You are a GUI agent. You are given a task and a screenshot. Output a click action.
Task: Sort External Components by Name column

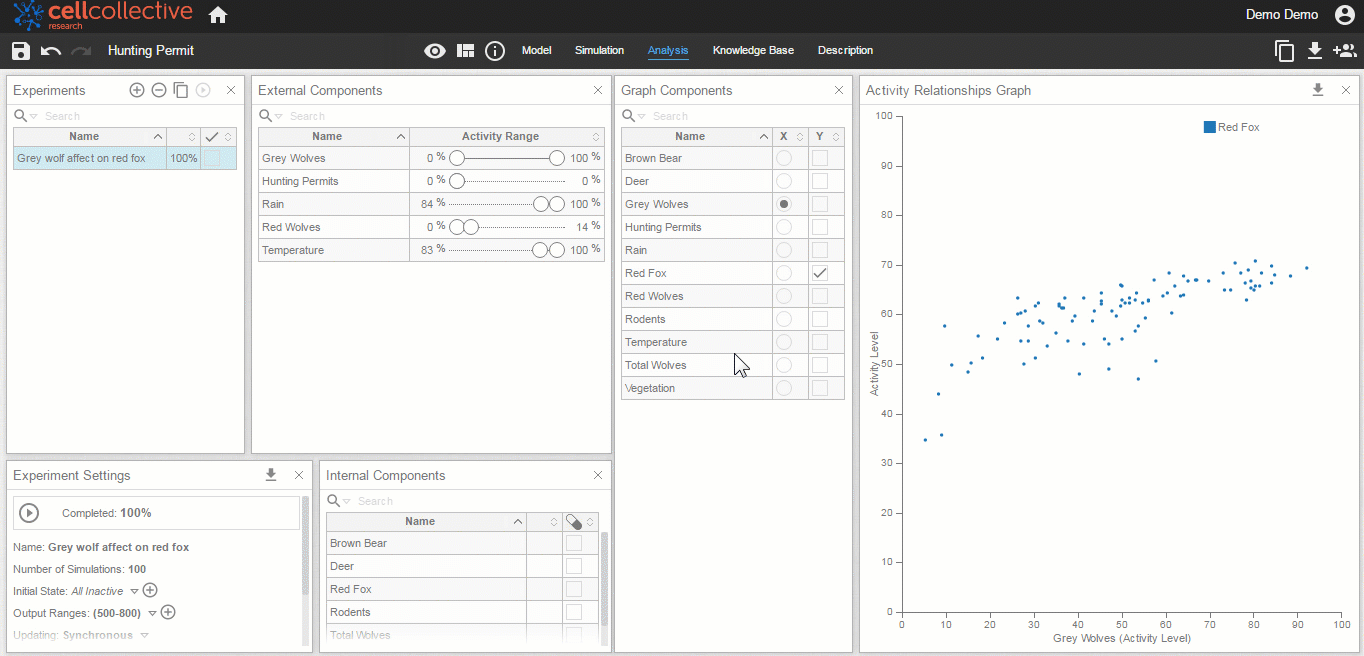tap(334, 136)
